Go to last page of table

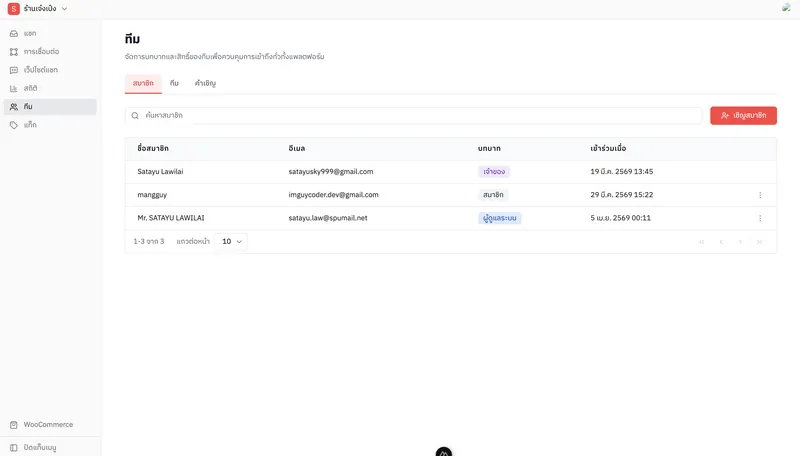(760, 242)
